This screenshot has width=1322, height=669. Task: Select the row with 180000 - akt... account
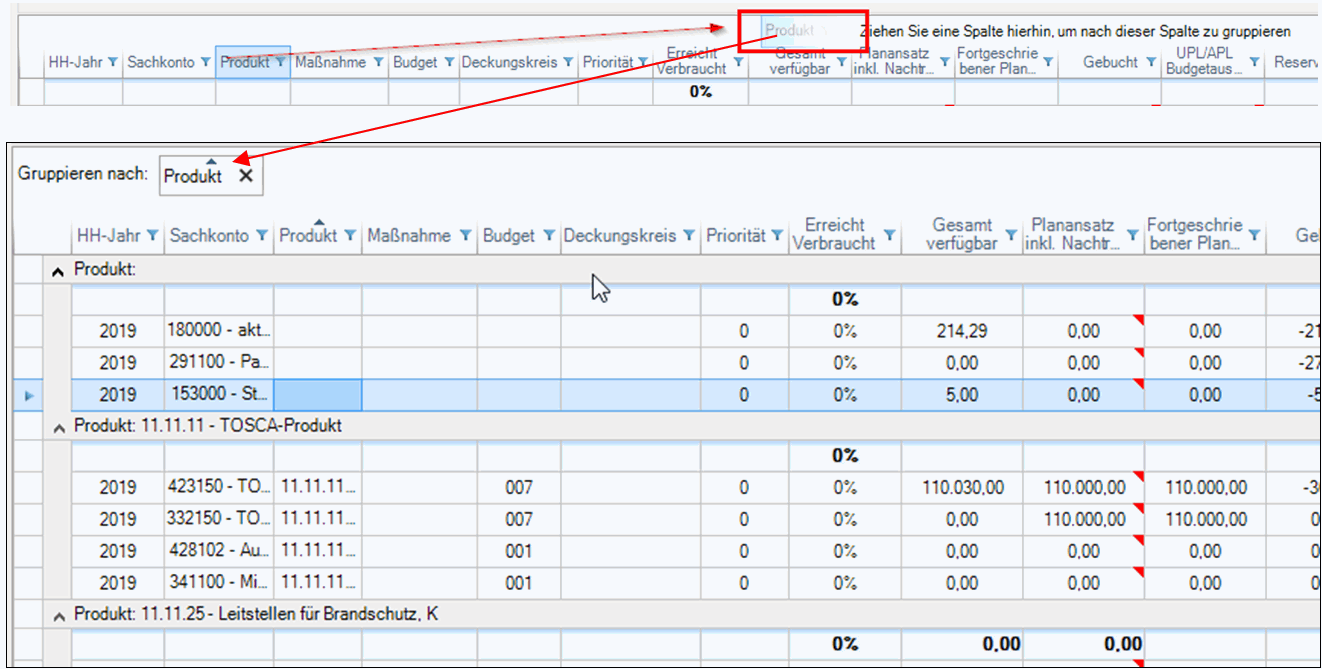point(219,331)
